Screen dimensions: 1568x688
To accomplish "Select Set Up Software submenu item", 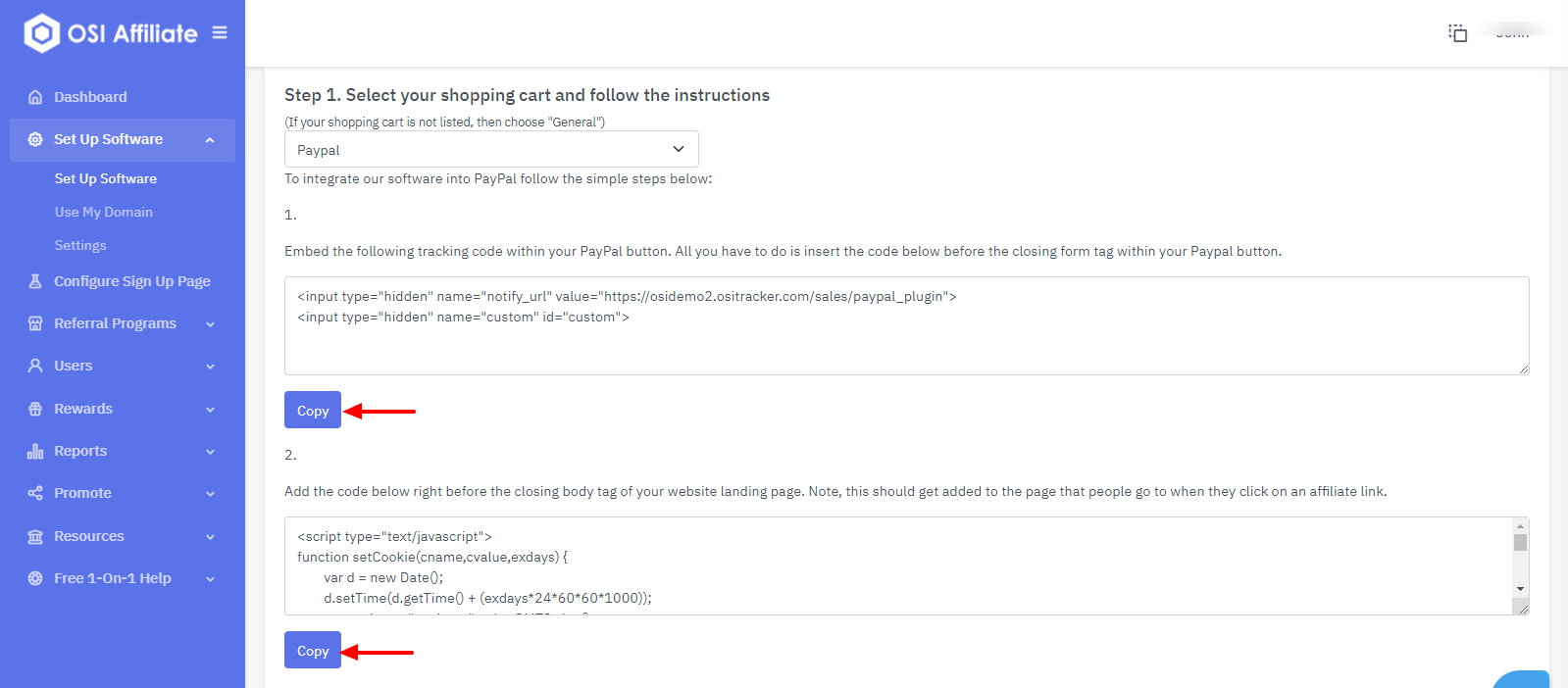I will point(106,178).
